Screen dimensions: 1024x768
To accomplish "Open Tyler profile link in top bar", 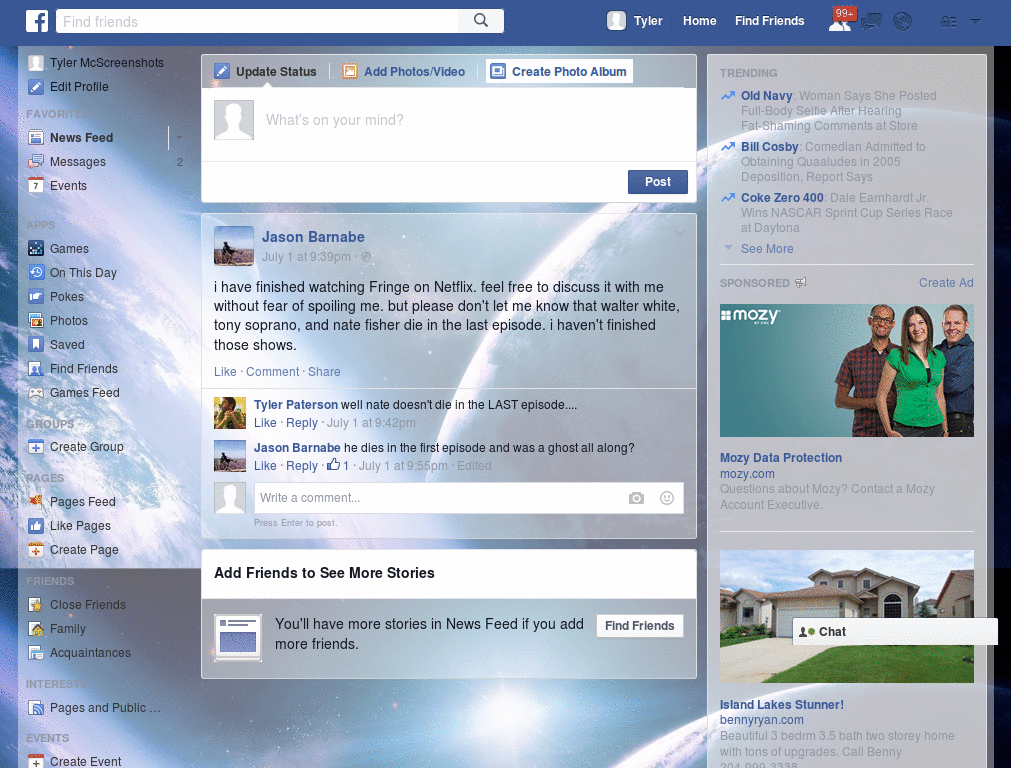I will 648,21.
